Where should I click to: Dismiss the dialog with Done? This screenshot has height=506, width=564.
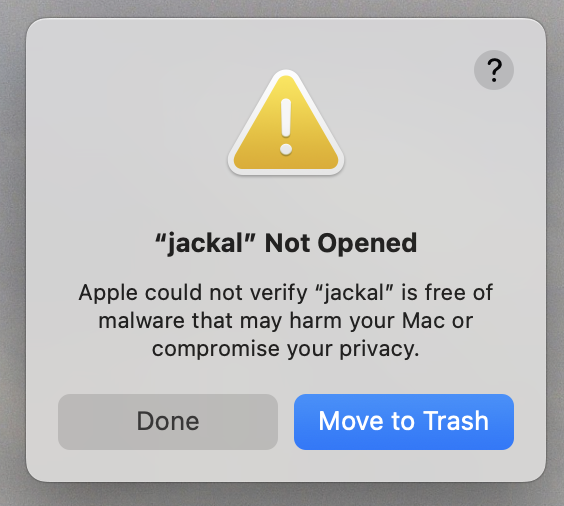[x=168, y=421]
